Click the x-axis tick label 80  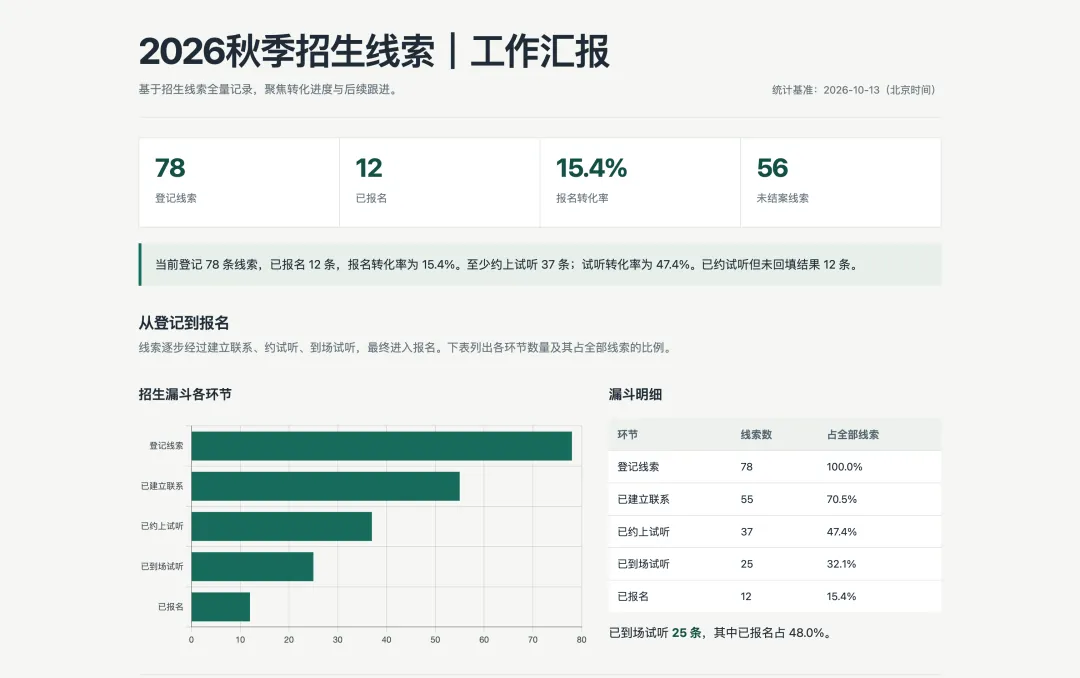(x=581, y=639)
